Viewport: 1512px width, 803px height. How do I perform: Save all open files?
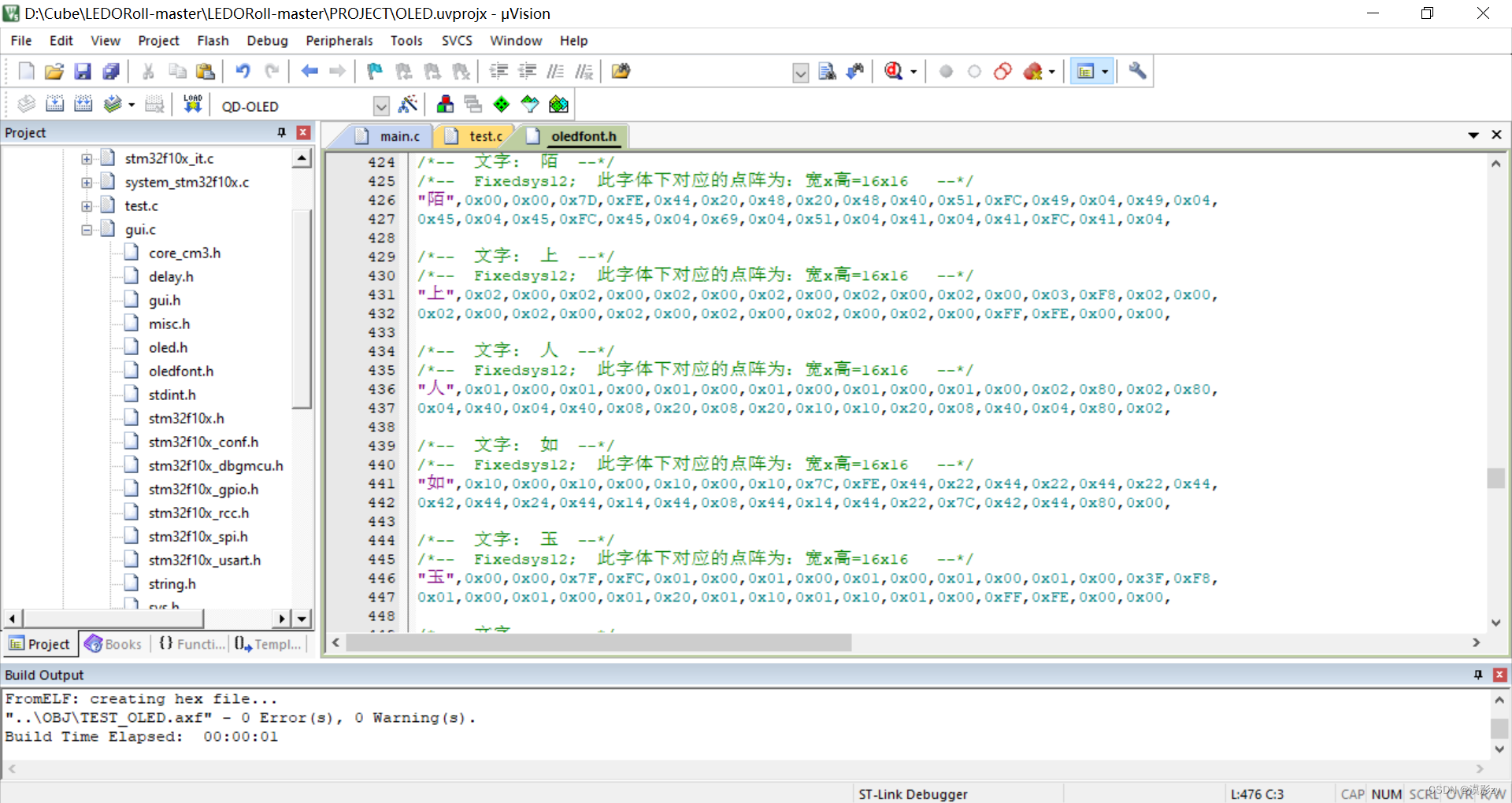pyautogui.click(x=111, y=72)
